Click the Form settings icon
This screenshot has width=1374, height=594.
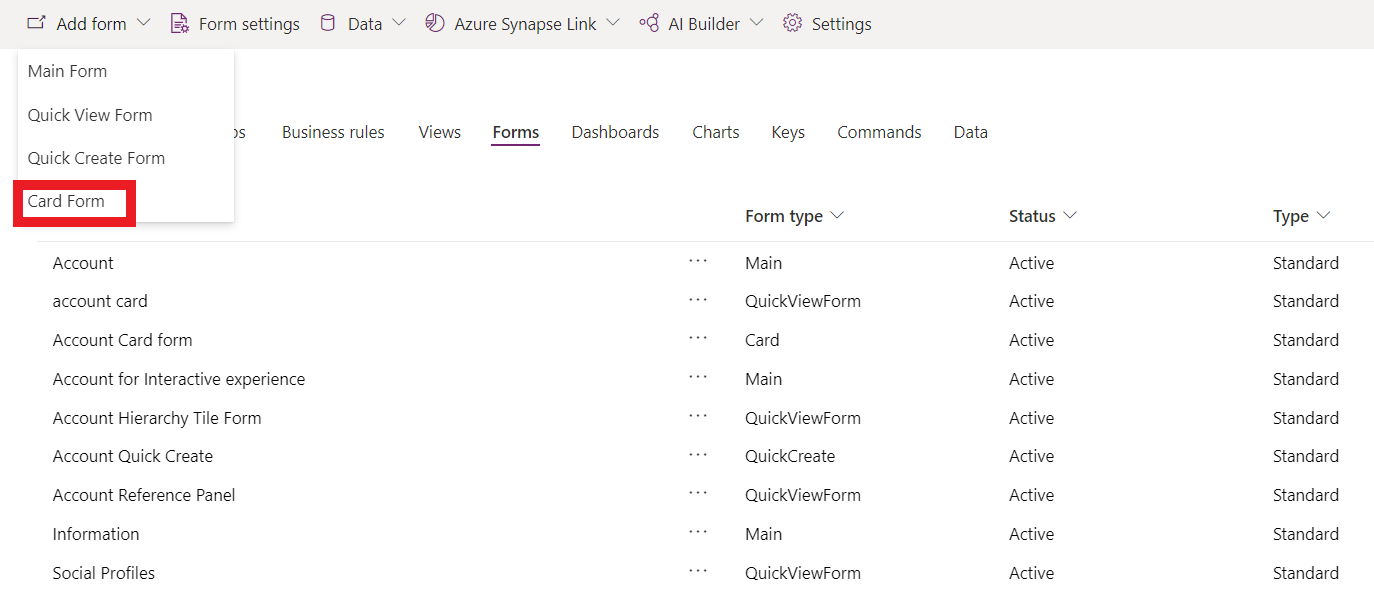[x=180, y=23]
